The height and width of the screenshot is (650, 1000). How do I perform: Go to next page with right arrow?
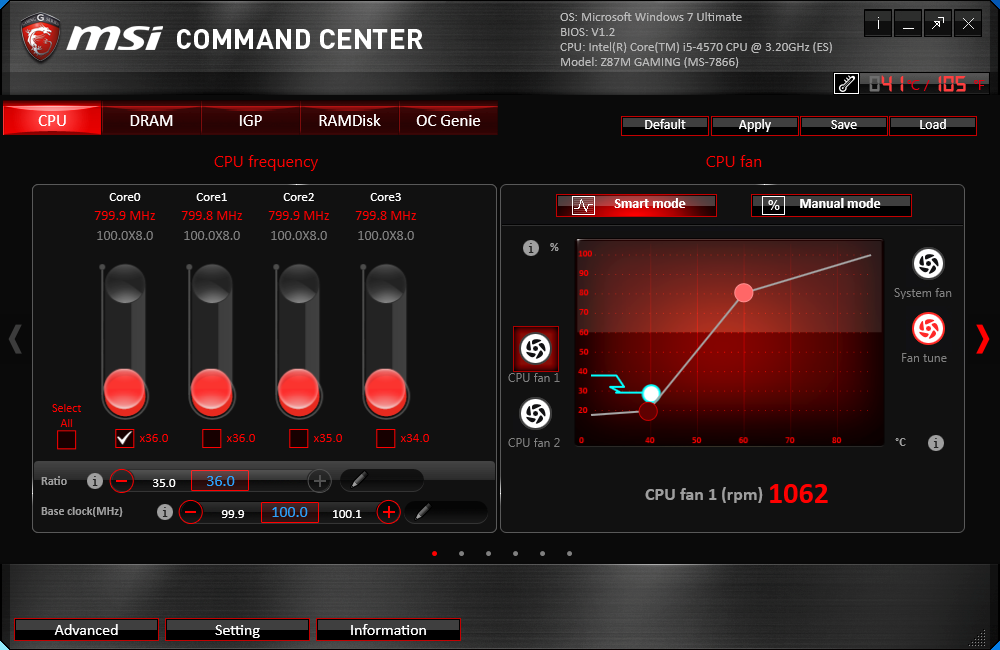[x=983, y=339]
